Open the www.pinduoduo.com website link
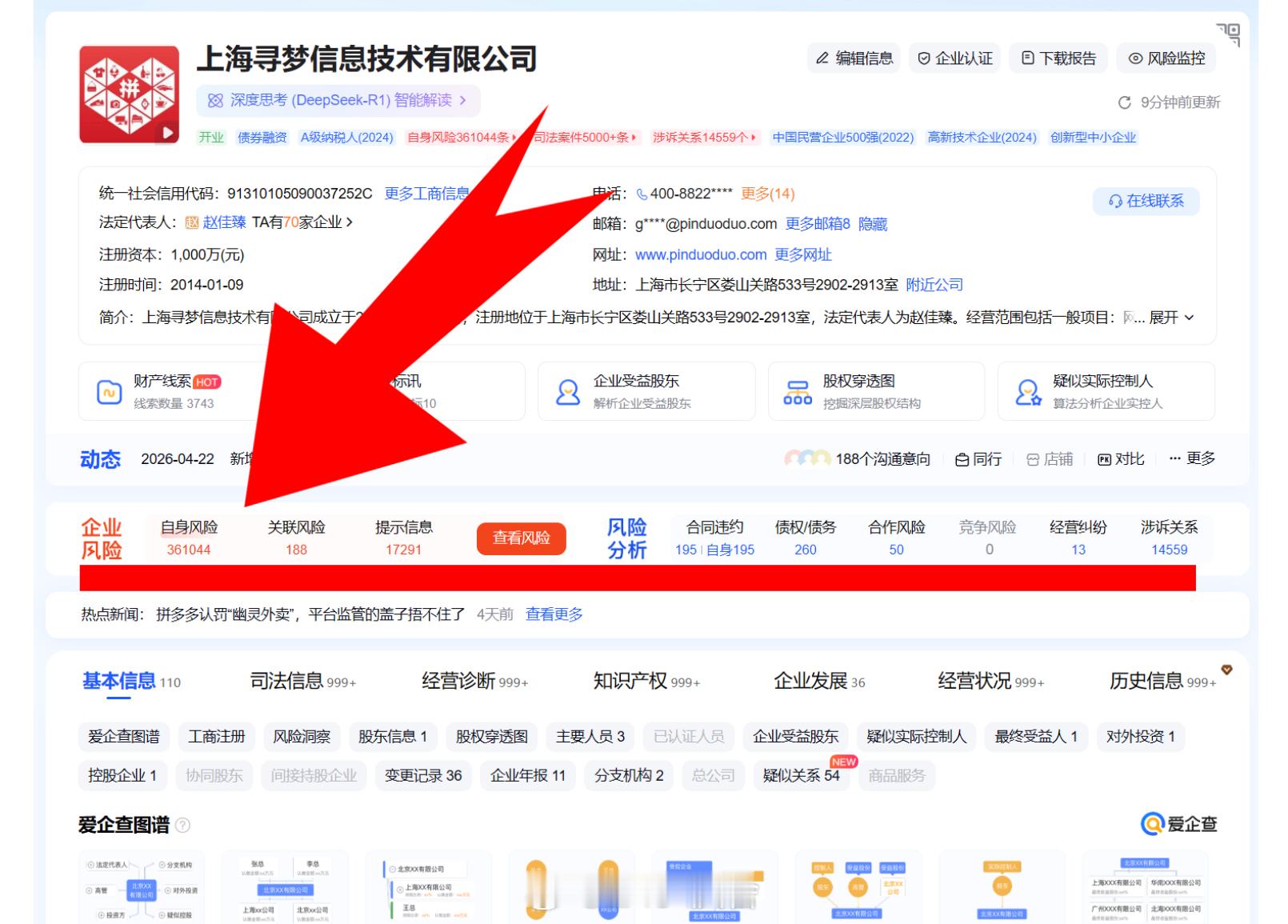This screenshot has height=924, width=1288. coord(701,254)
